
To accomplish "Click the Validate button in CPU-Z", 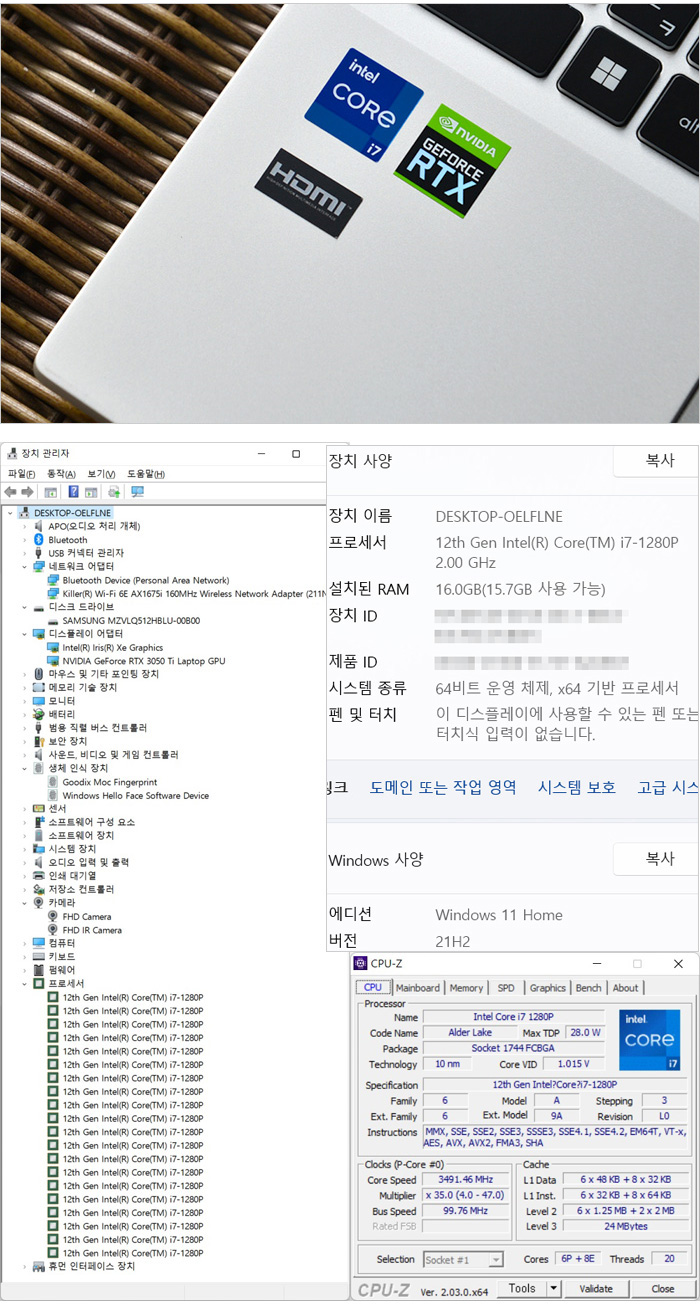I will [596, 1288].
